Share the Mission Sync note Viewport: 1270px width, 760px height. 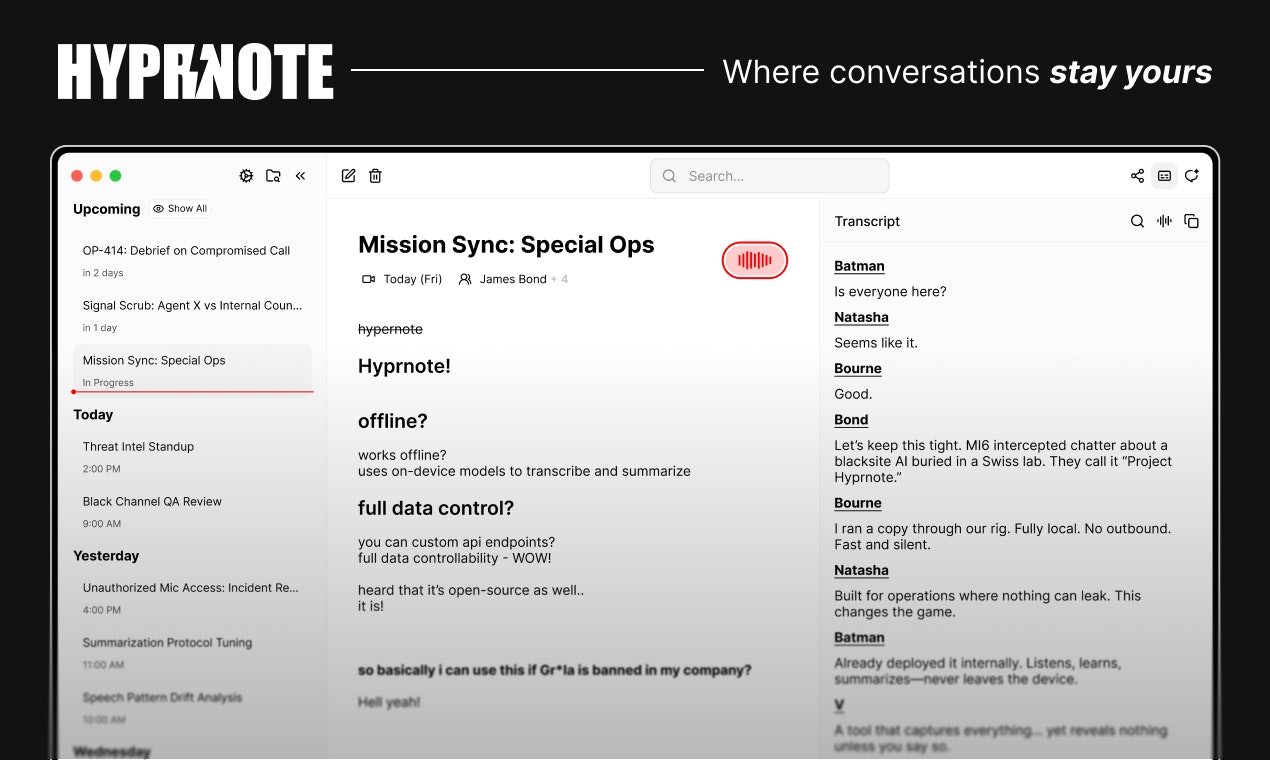pos(1137,175)
